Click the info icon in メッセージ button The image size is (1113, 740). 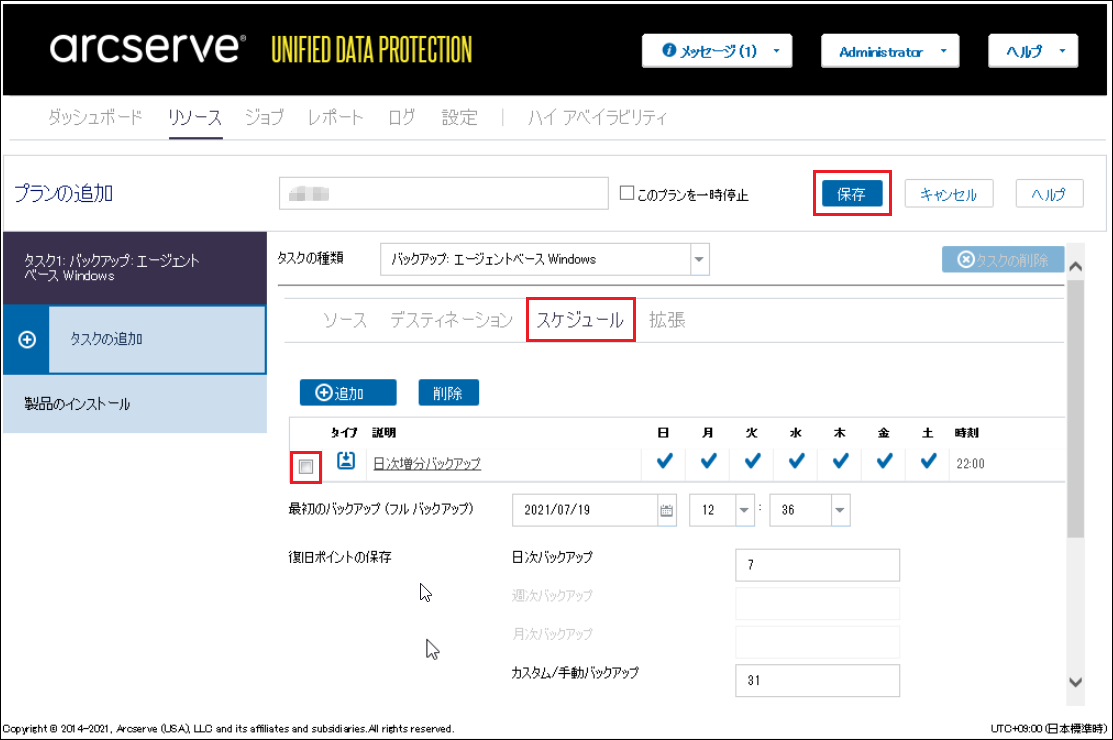tap(669, 51)
